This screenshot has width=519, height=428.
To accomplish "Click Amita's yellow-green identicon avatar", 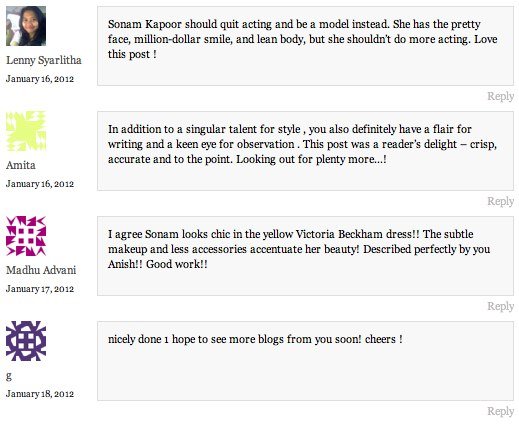I will point(26,131).
